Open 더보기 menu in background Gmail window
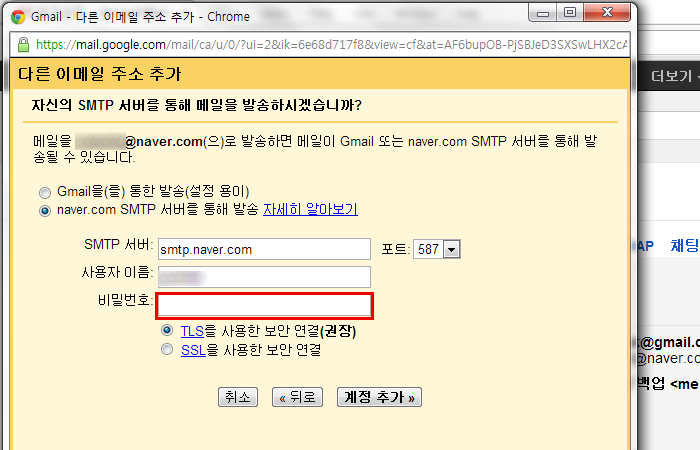700x450 pixels. 675,76
